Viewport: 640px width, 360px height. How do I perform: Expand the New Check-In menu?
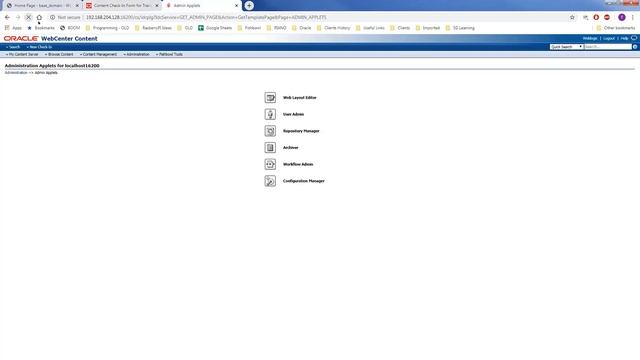39,47
